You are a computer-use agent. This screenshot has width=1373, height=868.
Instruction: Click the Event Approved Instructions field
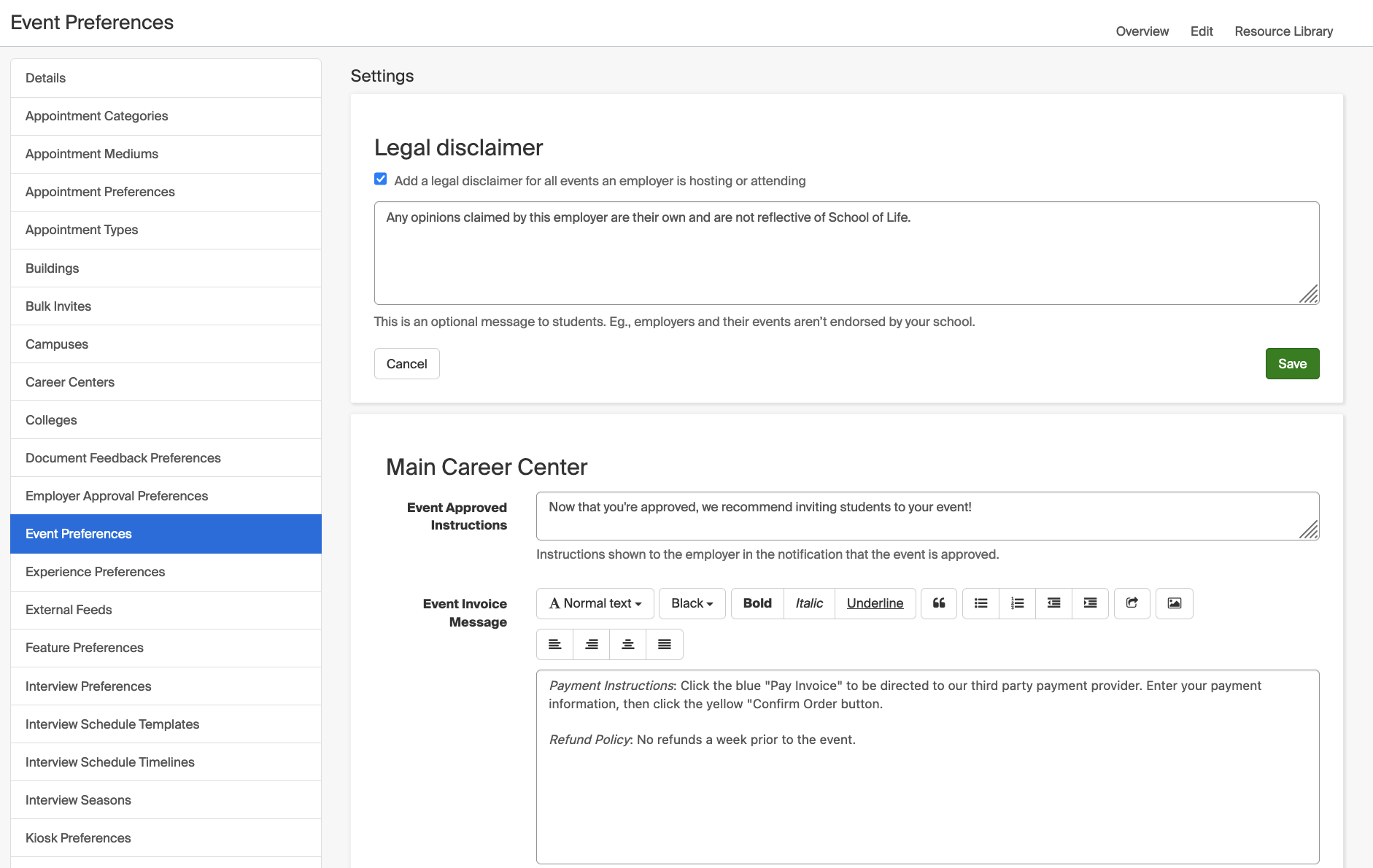point(928,516)
